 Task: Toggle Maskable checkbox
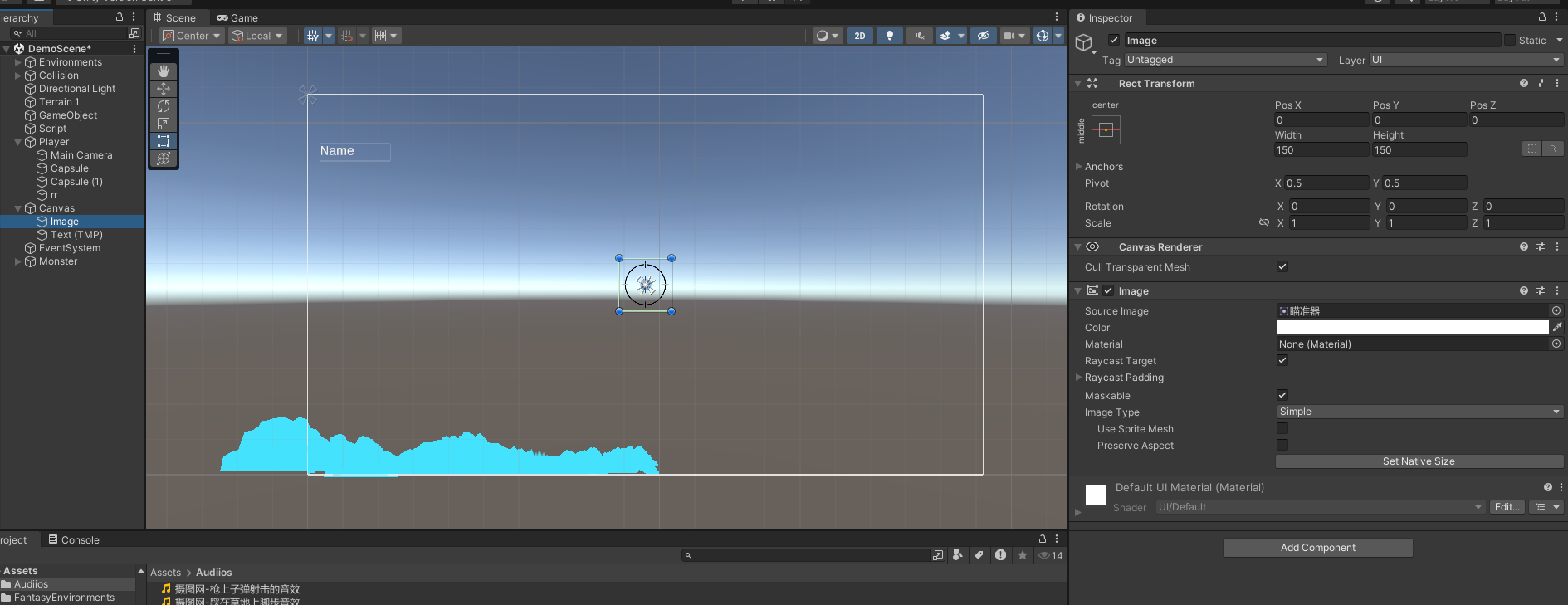pos(1282,395)
